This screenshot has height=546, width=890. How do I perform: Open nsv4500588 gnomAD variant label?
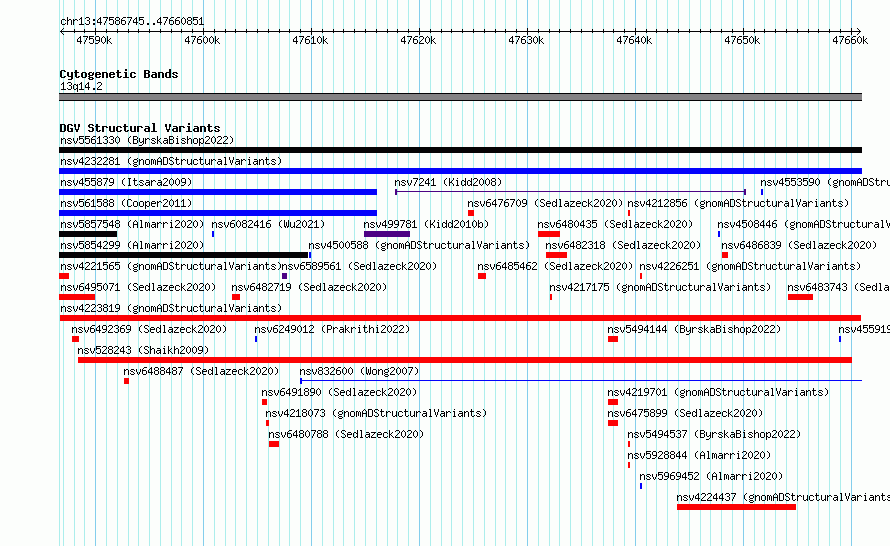pos(419,245)
